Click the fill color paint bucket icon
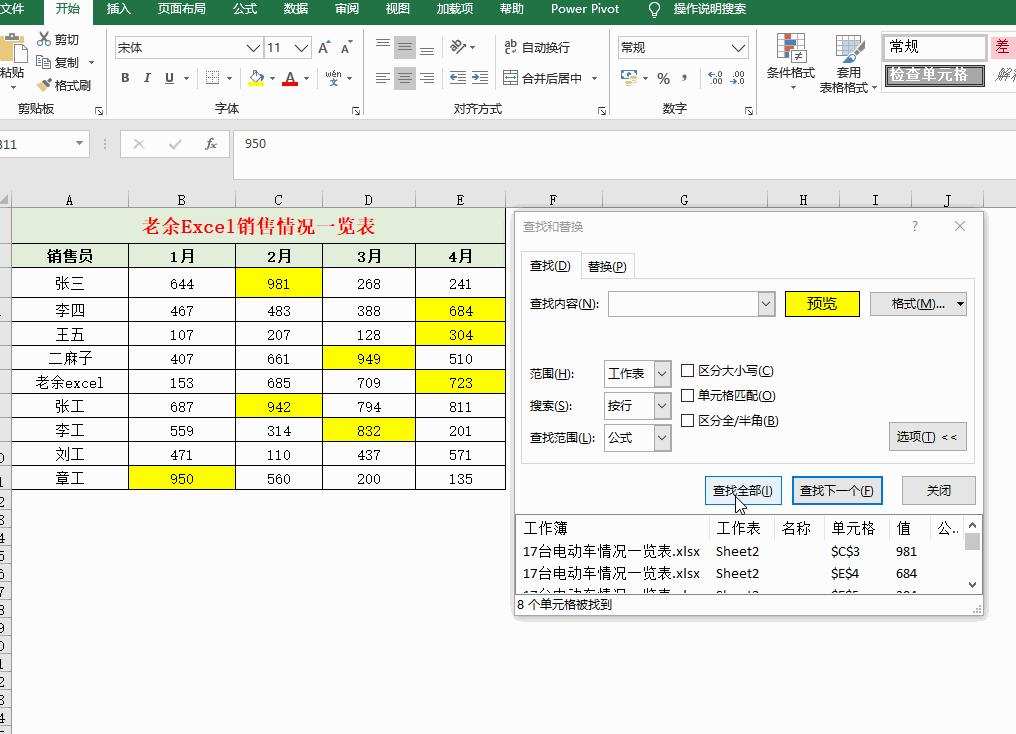 pyautogui.click(x=257, y=78)
